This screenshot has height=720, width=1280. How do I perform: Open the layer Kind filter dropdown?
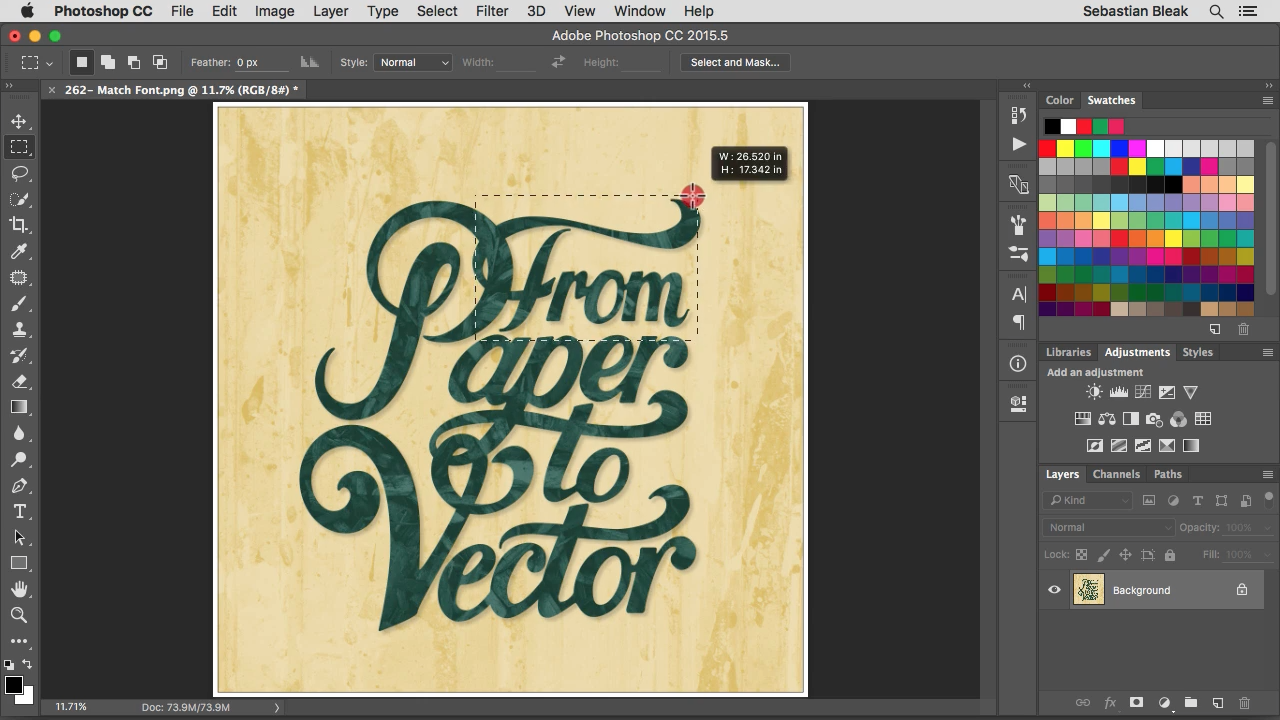point(1088,500)
